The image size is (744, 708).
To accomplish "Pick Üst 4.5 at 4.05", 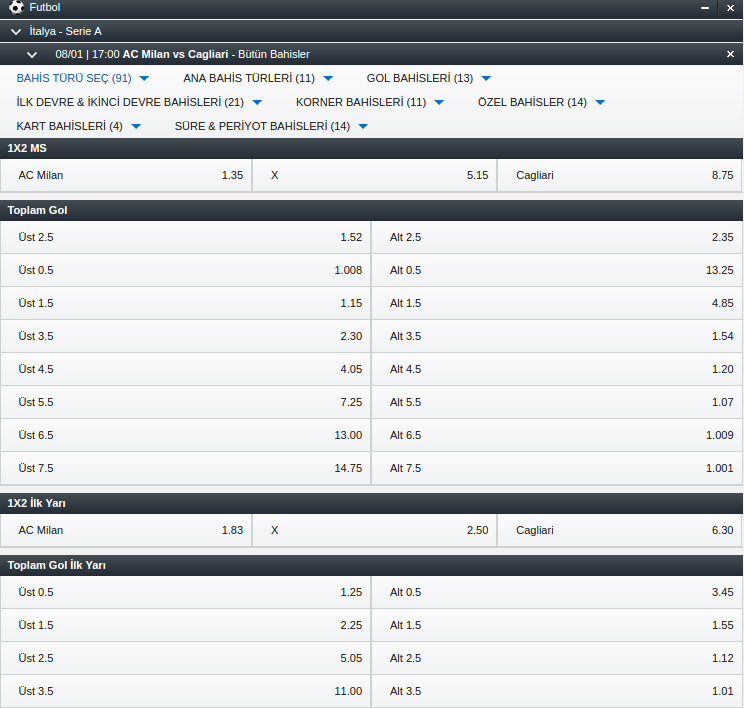I will point(186,369).
